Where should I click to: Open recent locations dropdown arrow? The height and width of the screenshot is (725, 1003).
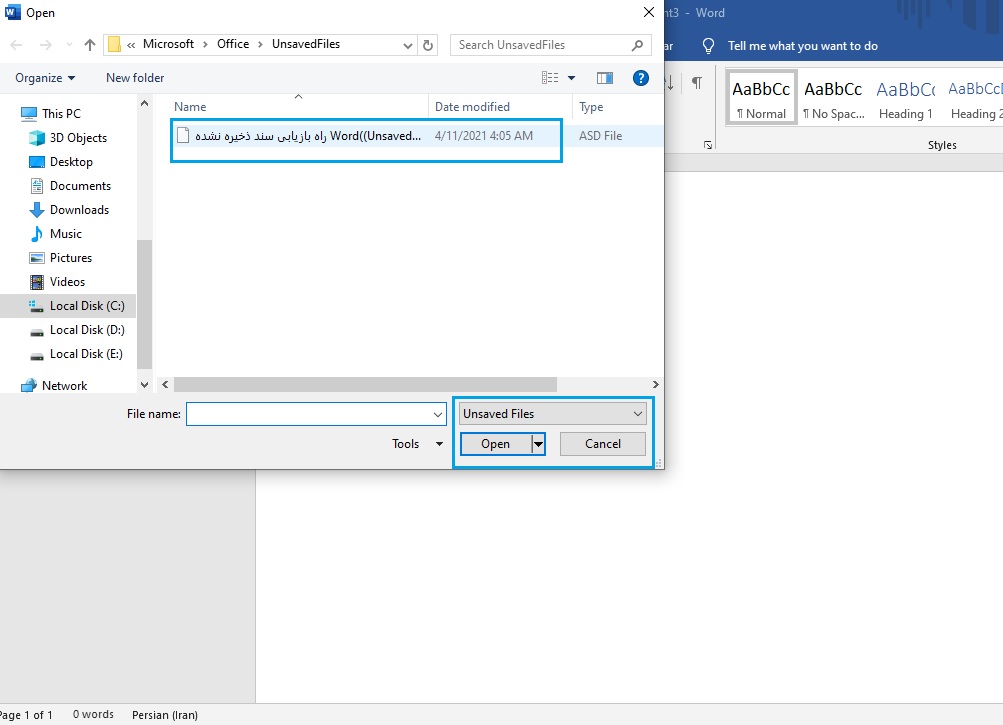coord(69,45)
